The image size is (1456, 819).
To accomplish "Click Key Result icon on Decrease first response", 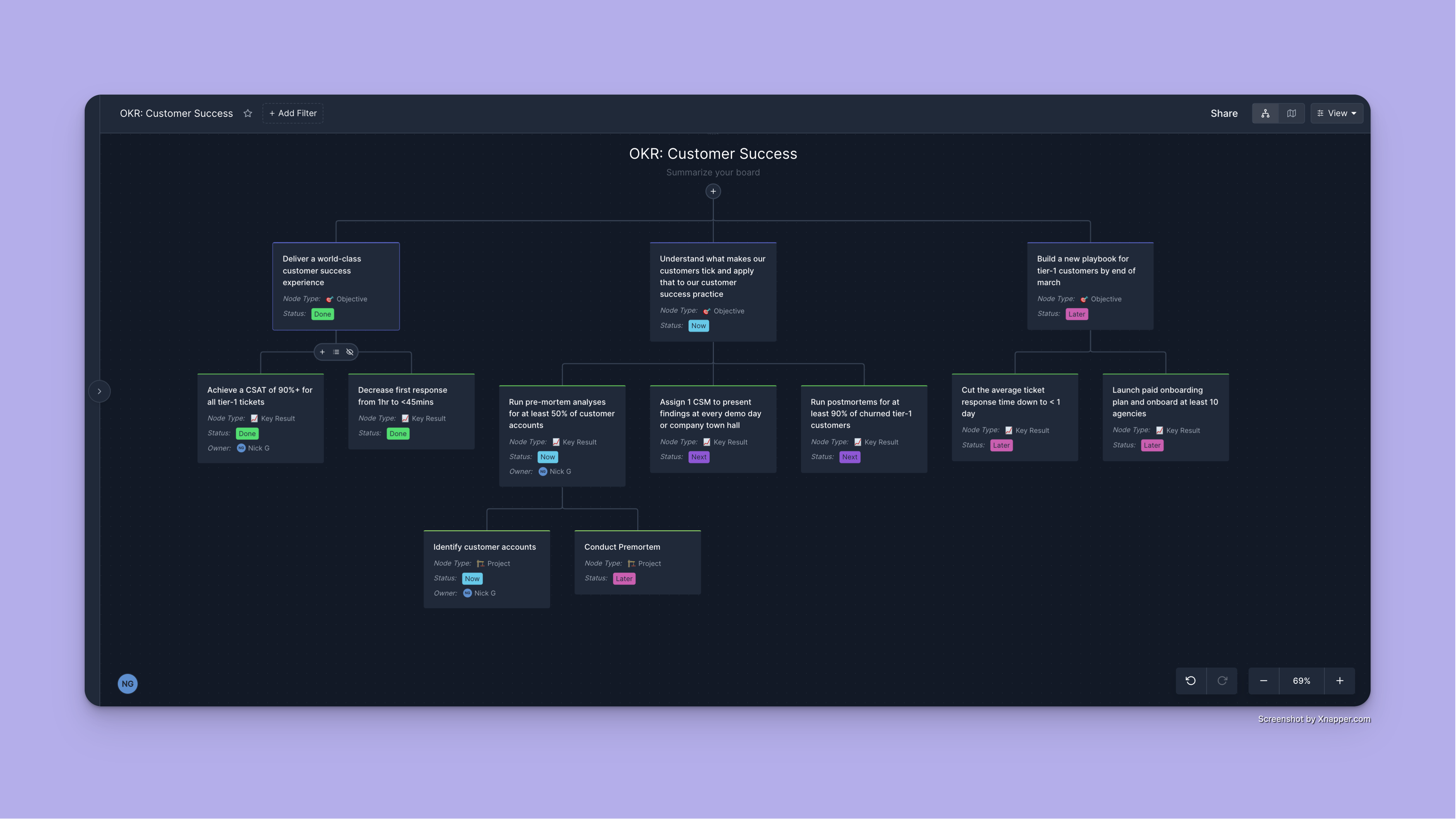I will click(x=405, y=419).
